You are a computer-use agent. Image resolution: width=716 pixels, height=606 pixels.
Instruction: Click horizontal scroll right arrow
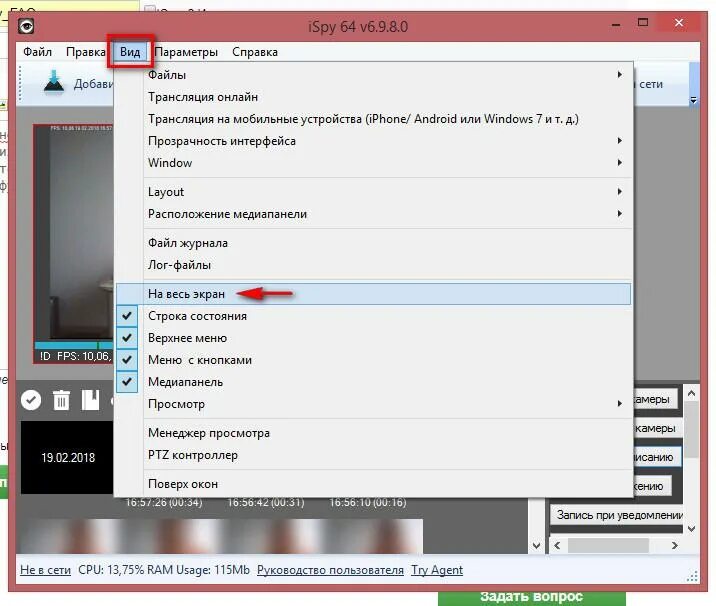click(675, 545)
